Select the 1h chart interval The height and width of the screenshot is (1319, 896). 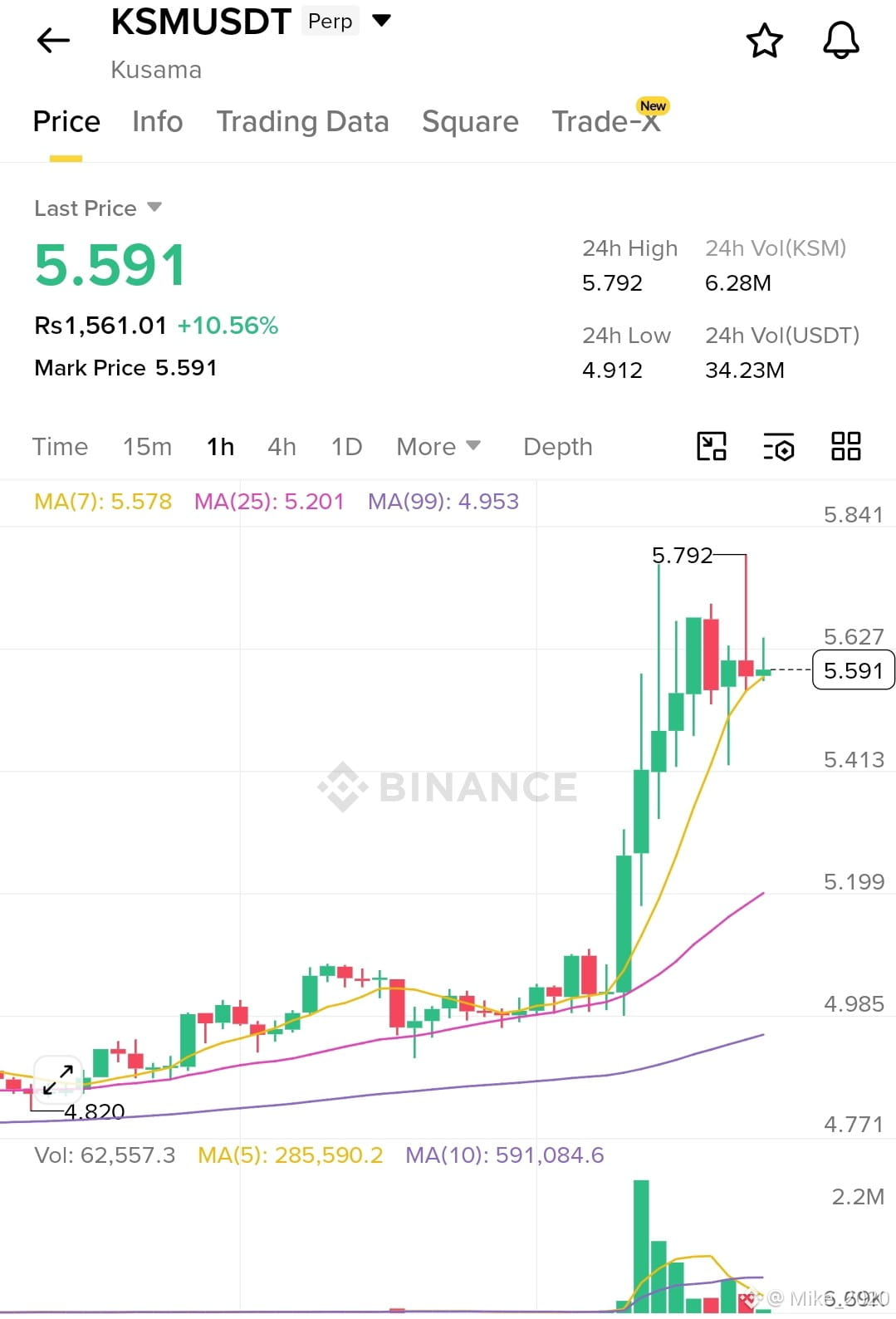tap(220, 447)
